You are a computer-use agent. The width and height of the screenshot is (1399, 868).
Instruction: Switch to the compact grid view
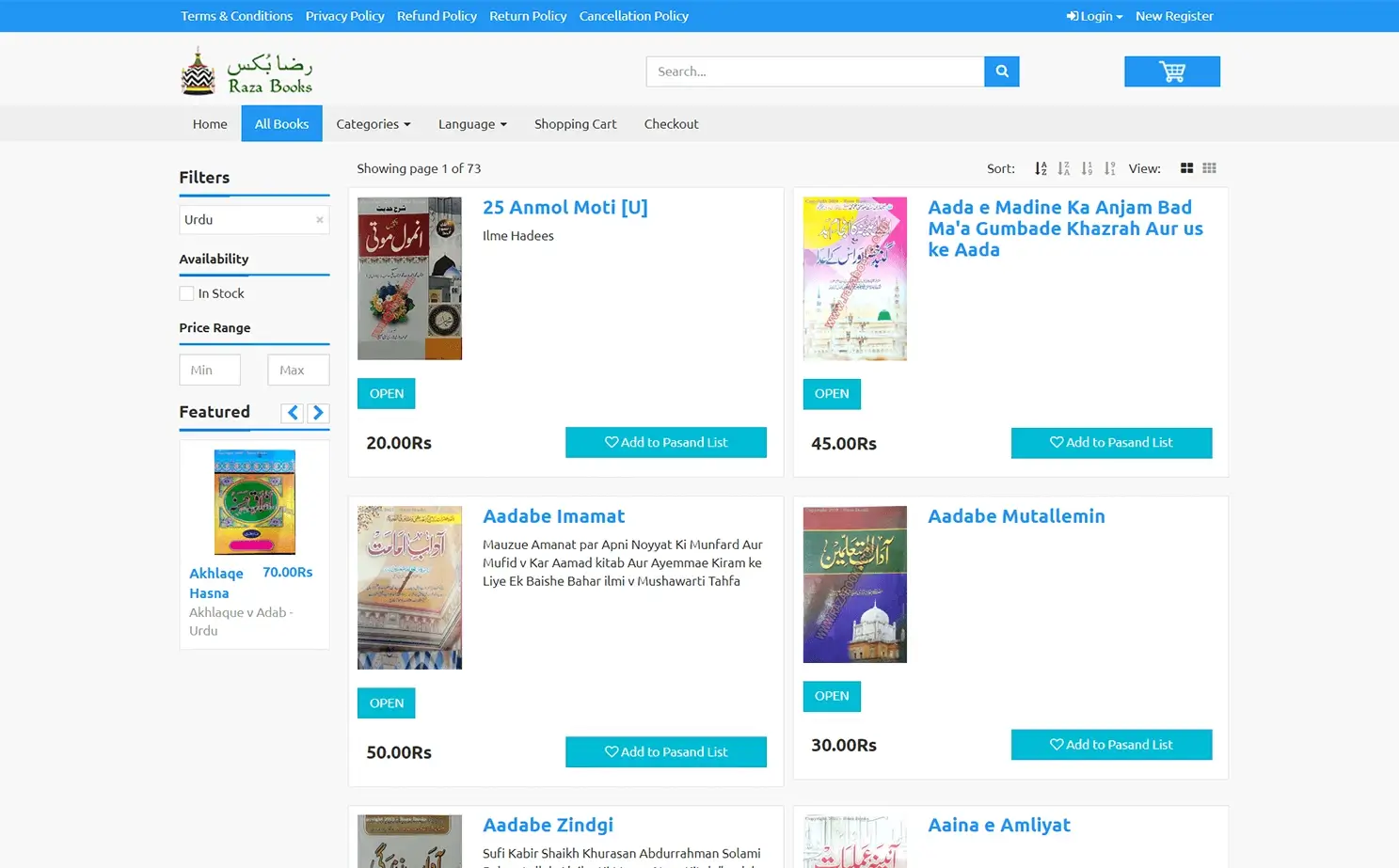tap(1209, 168)
